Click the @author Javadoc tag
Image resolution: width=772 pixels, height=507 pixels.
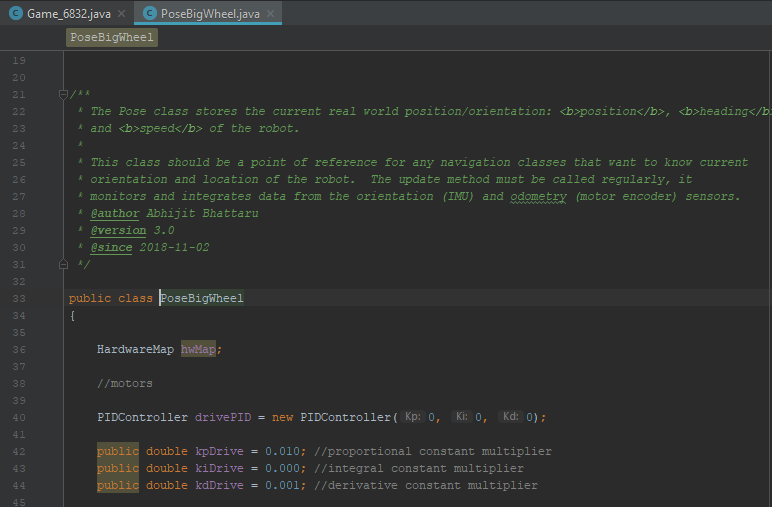click(115, 213)
